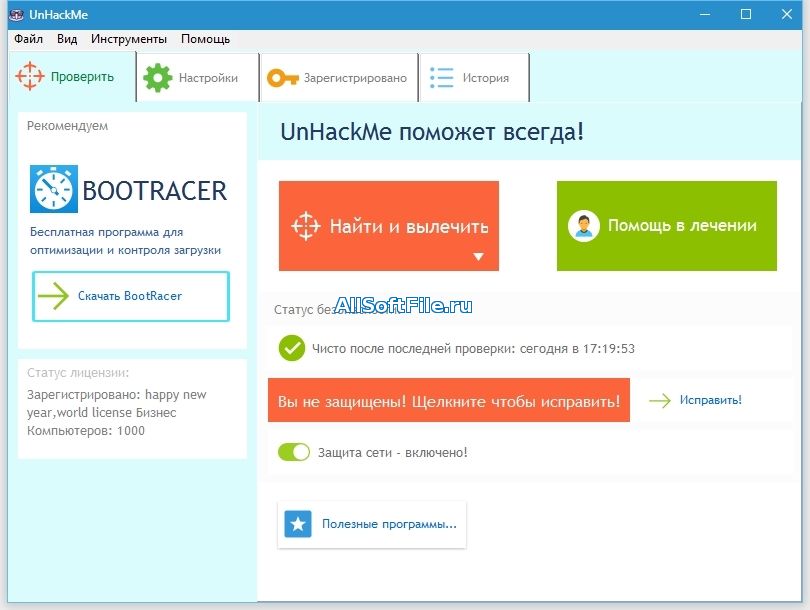Click the Бесплатная программа для оптимизации description
810x610 pixels.
pos(126,241)
